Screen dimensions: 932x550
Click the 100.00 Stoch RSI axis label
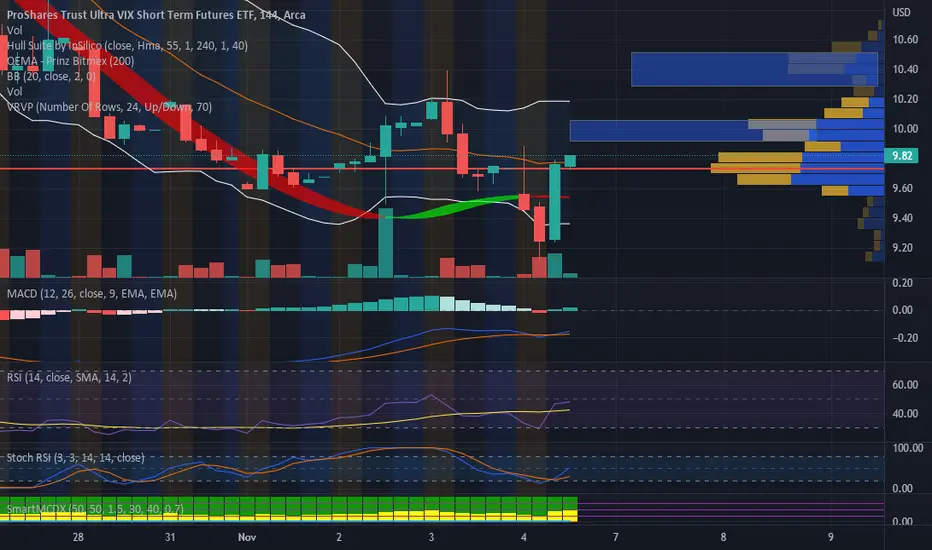click(907, 448)
